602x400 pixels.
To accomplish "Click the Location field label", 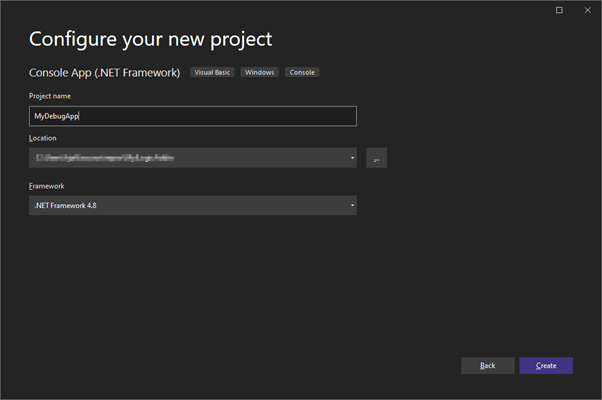I will 43,137.
